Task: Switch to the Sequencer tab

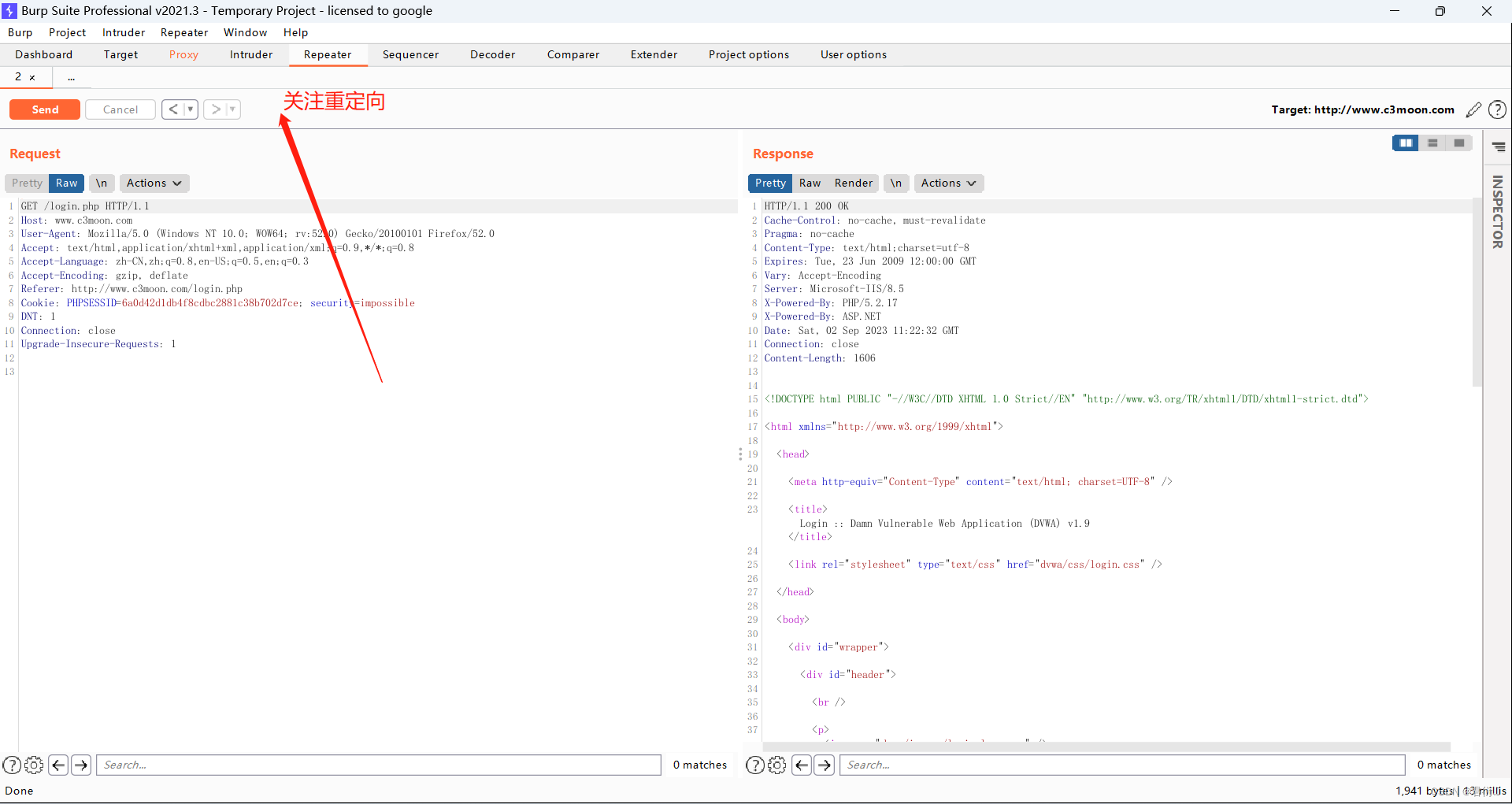Action: pos(410,54)
